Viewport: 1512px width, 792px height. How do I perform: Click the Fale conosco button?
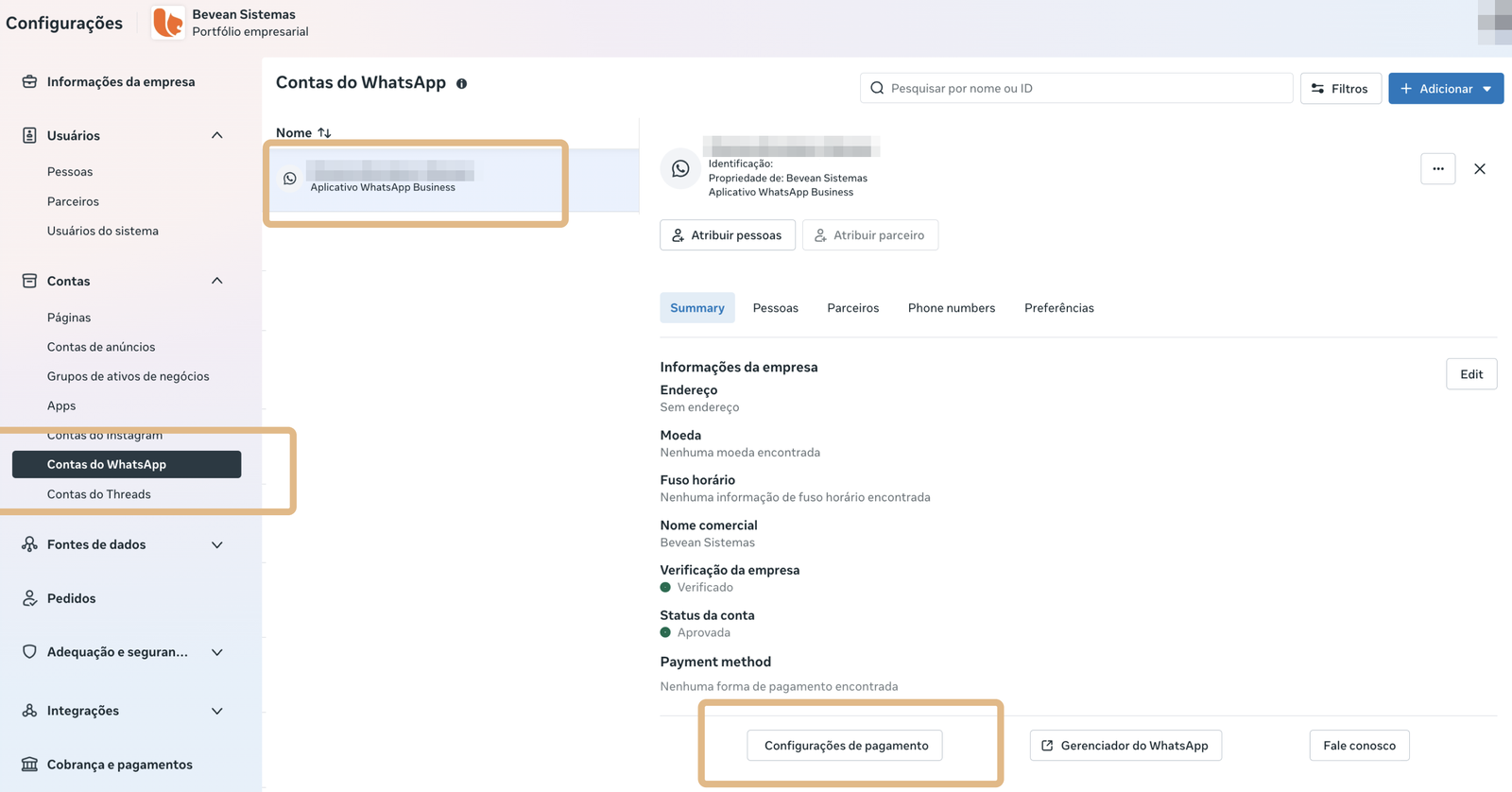(1359, 746)
